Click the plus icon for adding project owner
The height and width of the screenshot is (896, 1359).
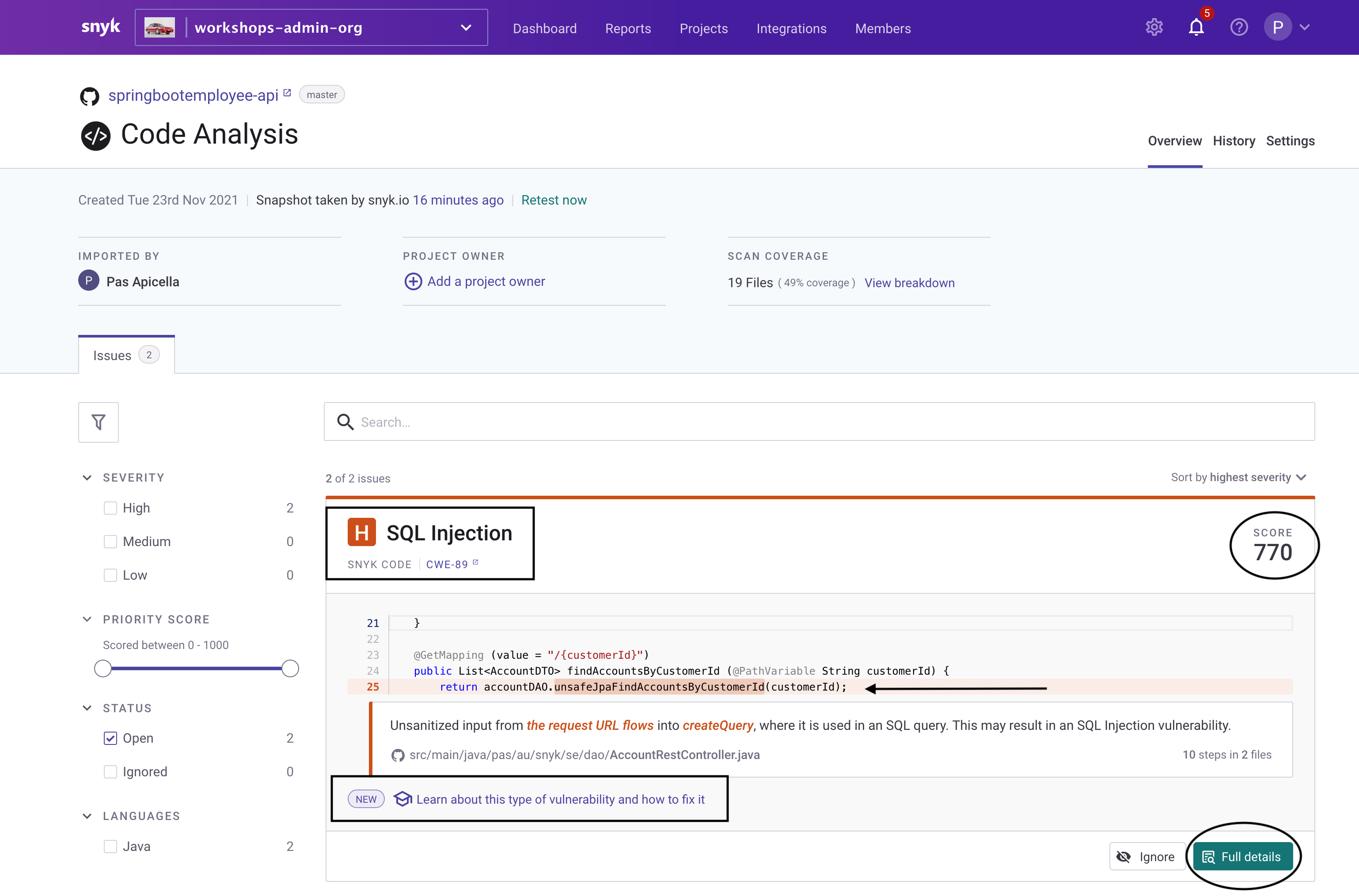[x=413, y=281]
